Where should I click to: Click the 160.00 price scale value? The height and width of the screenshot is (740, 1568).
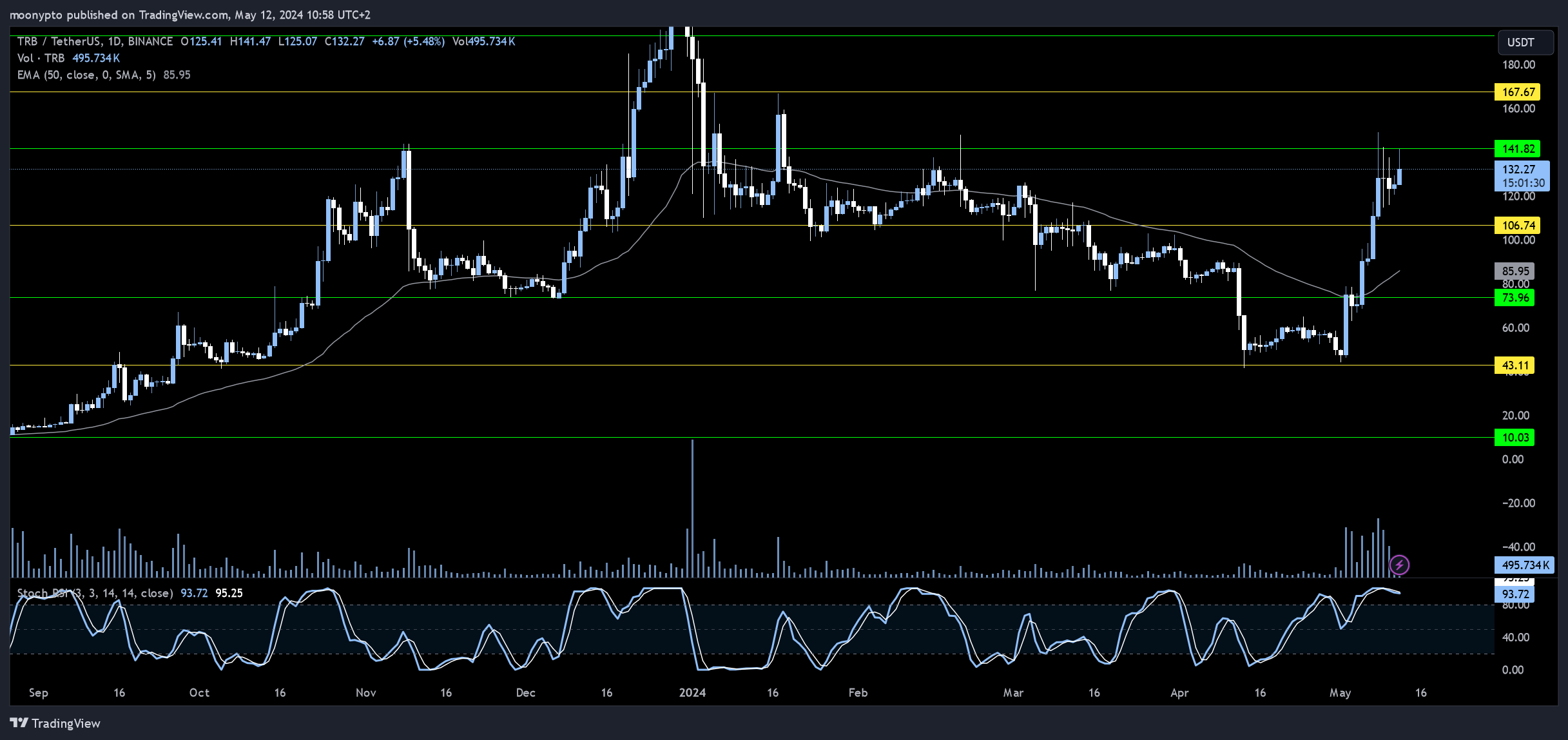point(1518,109)
